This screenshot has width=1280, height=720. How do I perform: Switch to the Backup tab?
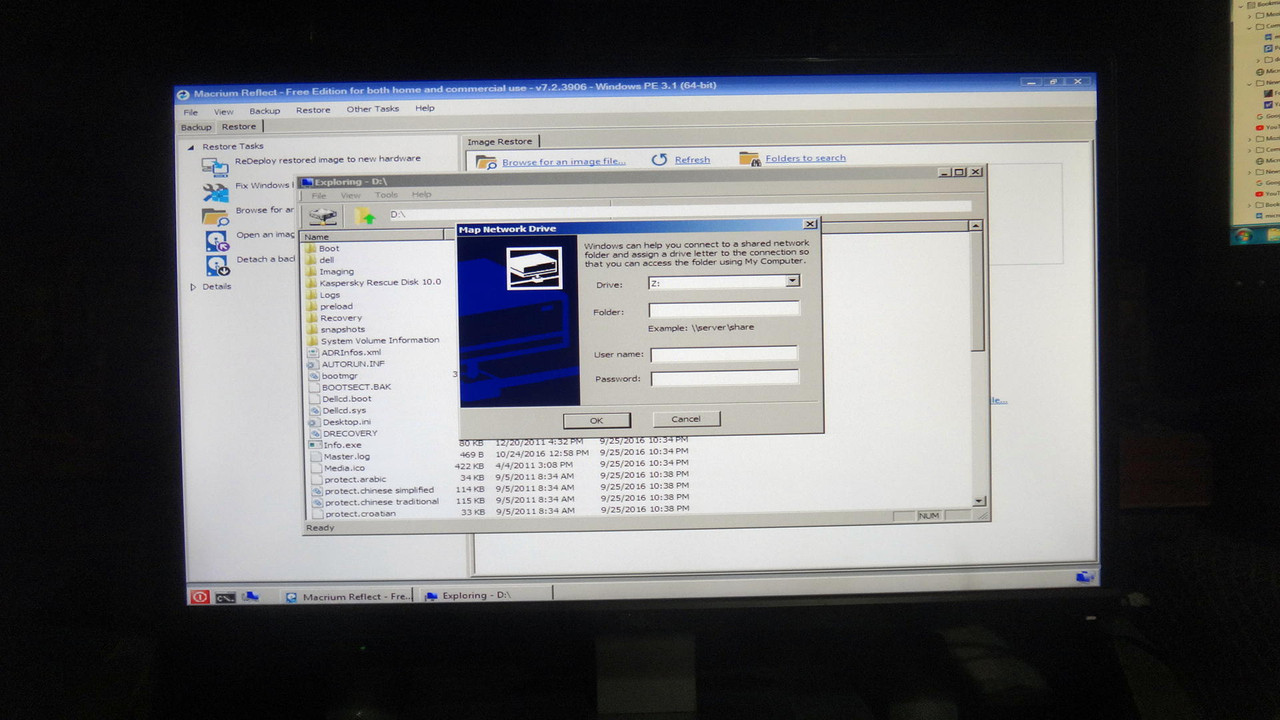(196, 127)
